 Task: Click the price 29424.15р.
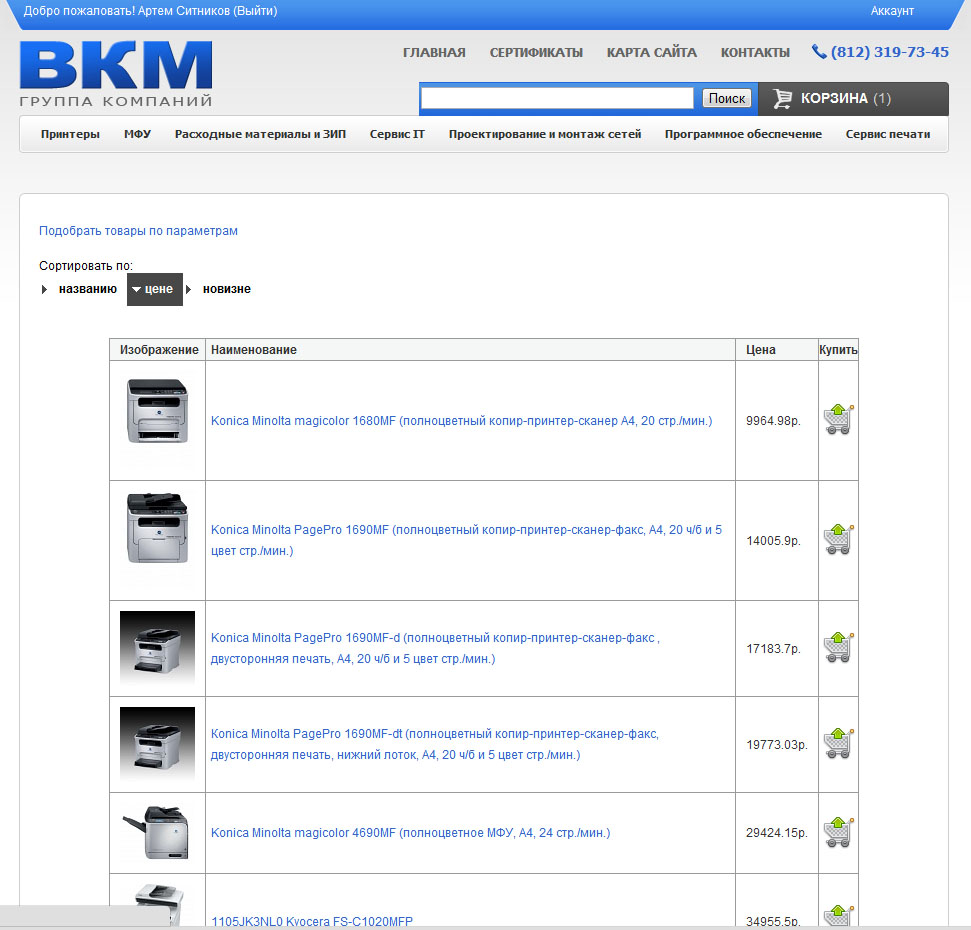point(777,833)
